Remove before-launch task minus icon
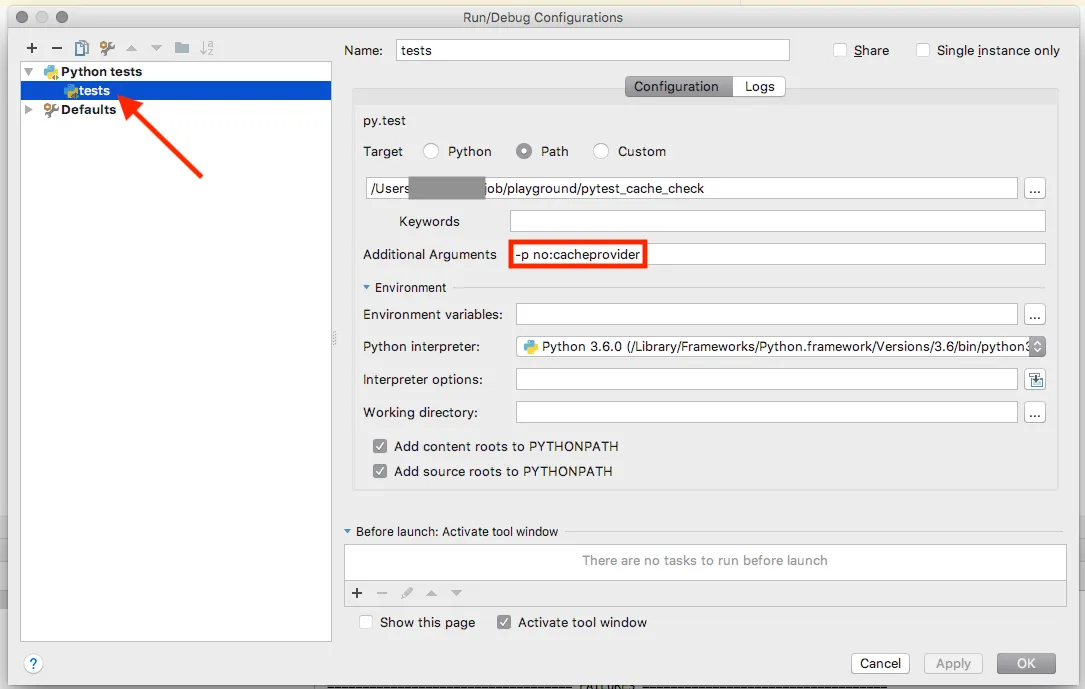The height and width of the screenshot is (689, 1085). tap(382, 593)
